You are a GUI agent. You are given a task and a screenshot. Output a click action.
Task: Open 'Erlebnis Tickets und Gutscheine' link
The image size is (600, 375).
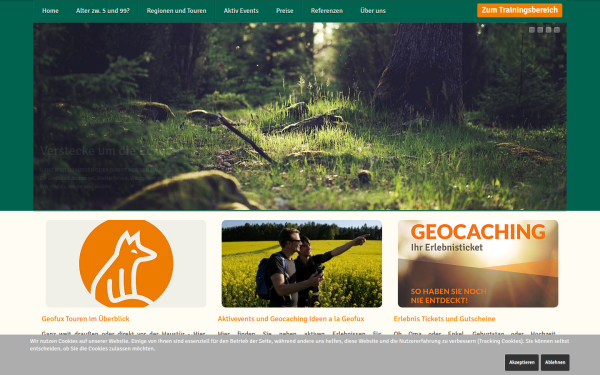(444, 319)
